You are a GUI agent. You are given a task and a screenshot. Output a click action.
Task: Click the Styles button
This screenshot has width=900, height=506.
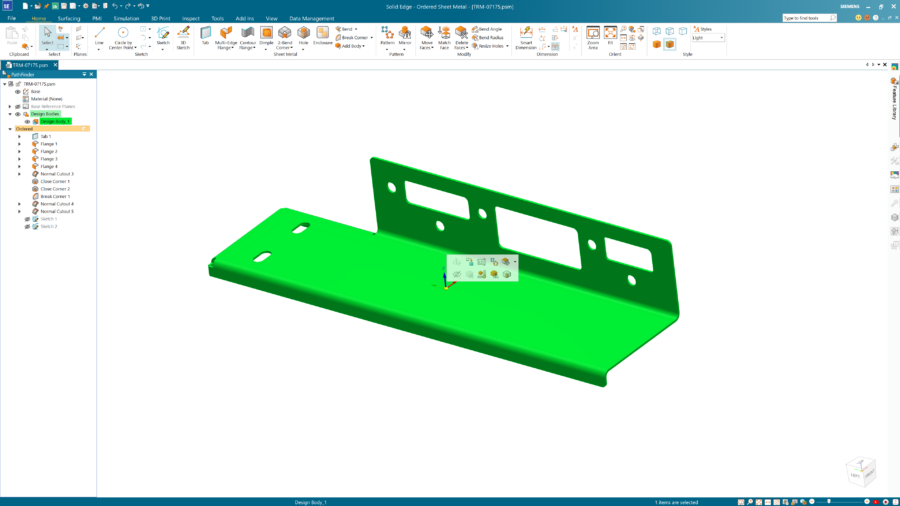(x=703, y=29)
